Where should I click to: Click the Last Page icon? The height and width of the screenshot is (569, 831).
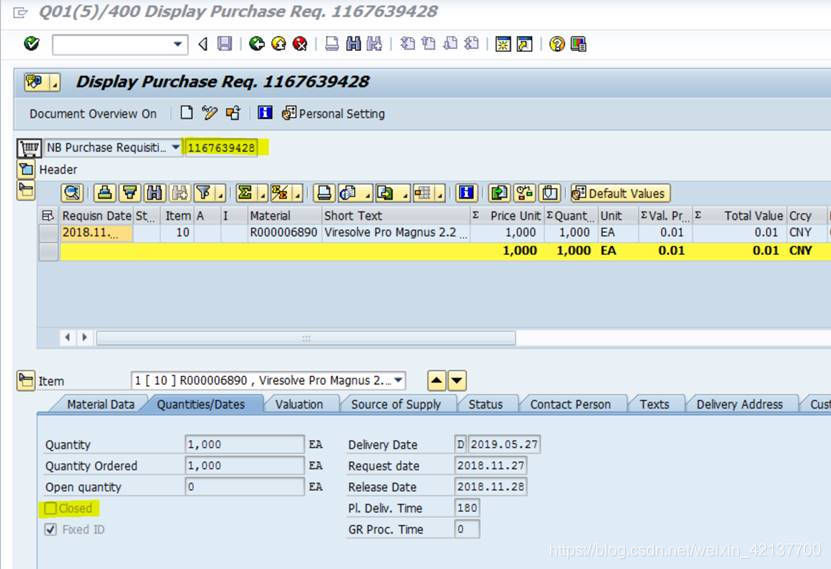click(472, 44)
